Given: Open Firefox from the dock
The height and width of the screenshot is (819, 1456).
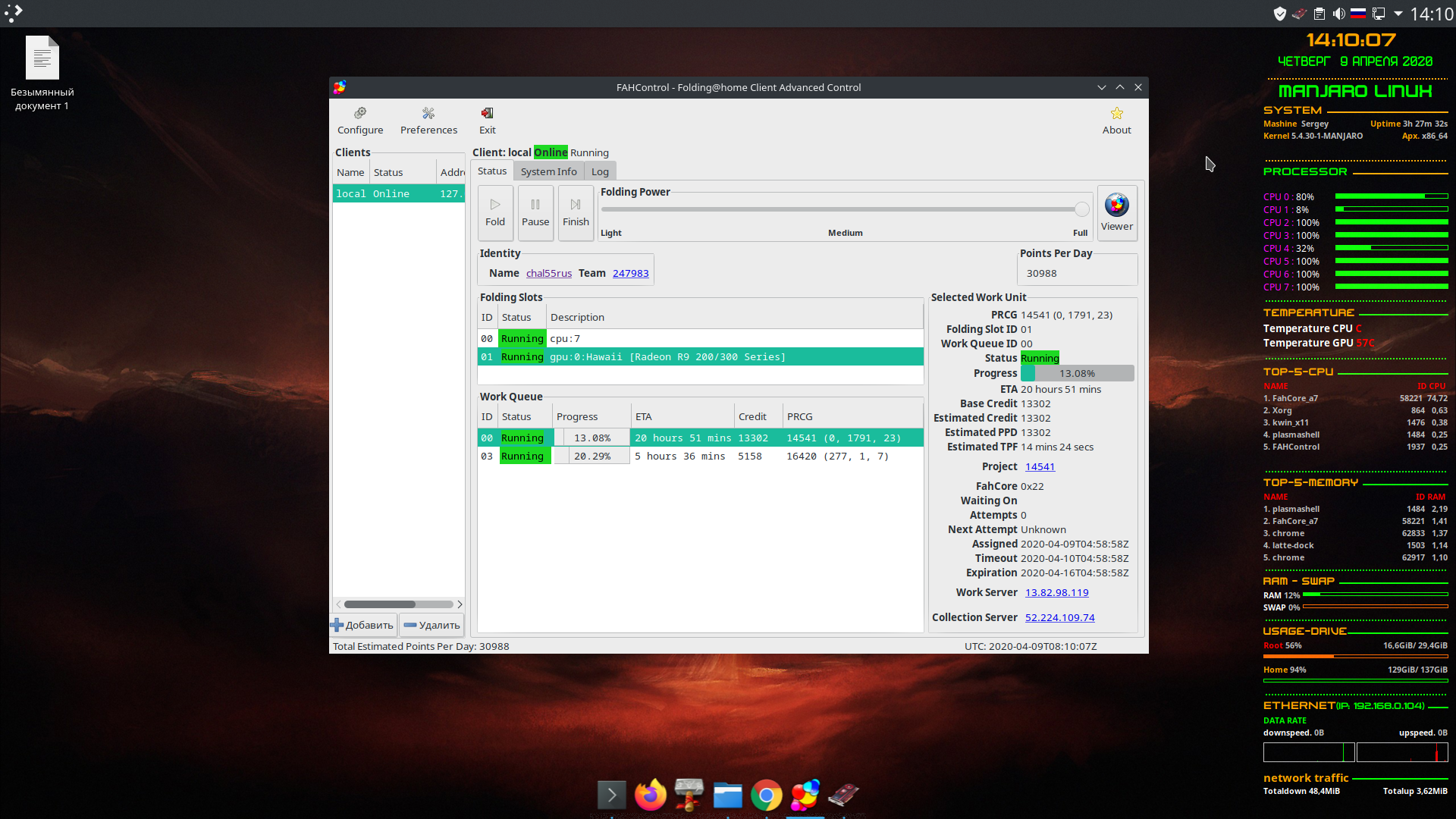Looking at the screenshot, I should (650, 795).
